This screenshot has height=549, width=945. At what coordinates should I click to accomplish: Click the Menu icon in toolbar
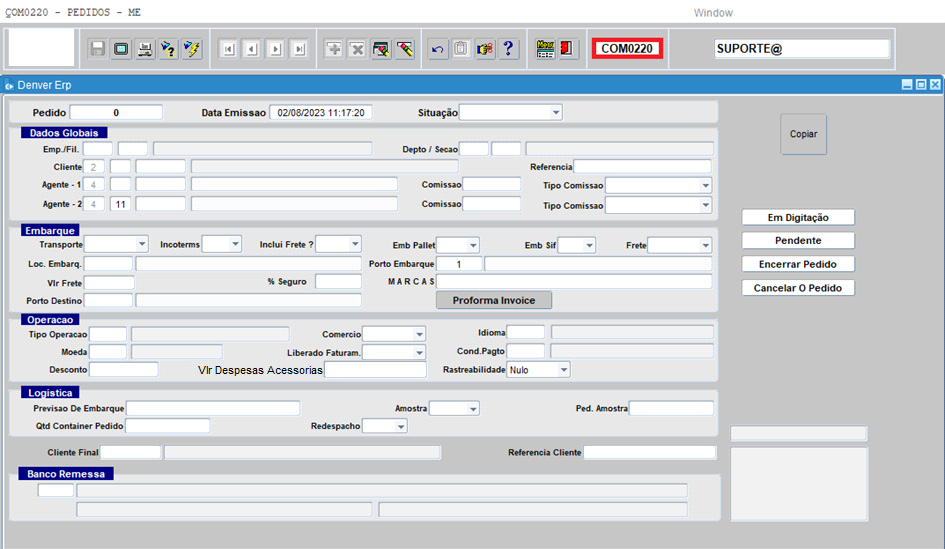(545, 48)
